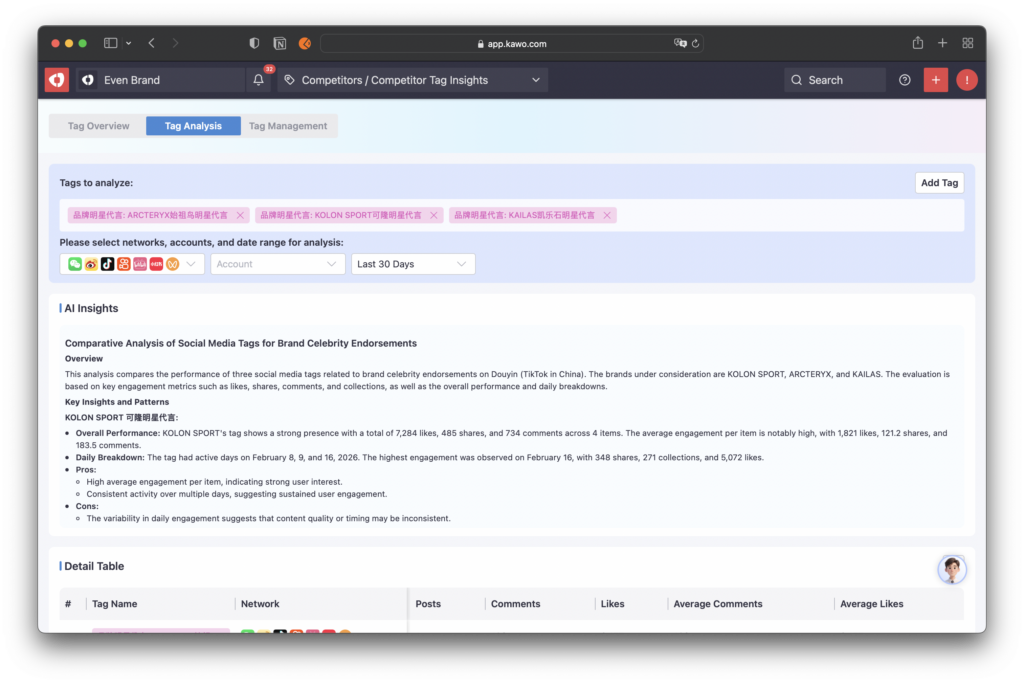The width and height of the screenshot is (1024, 683).
Task: Remove the KAILAS tag
Action: (x=606, y=215)
